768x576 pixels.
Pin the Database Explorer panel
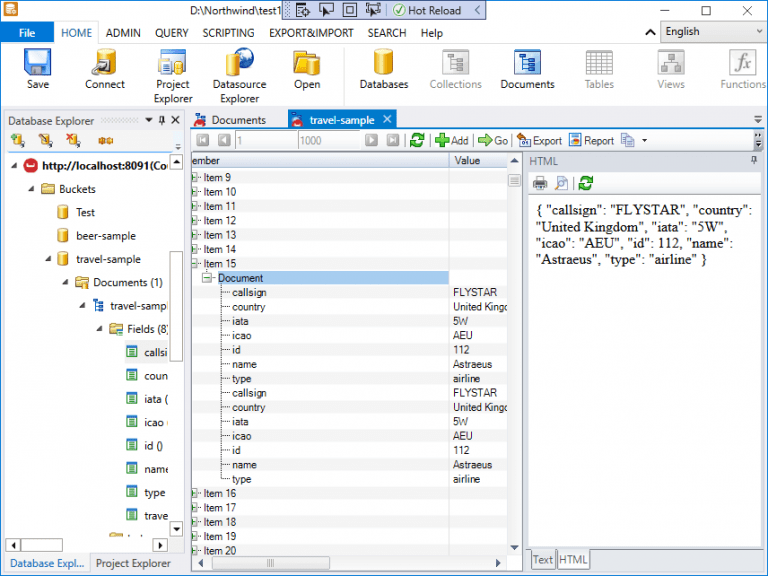click(x=162, y=120)
